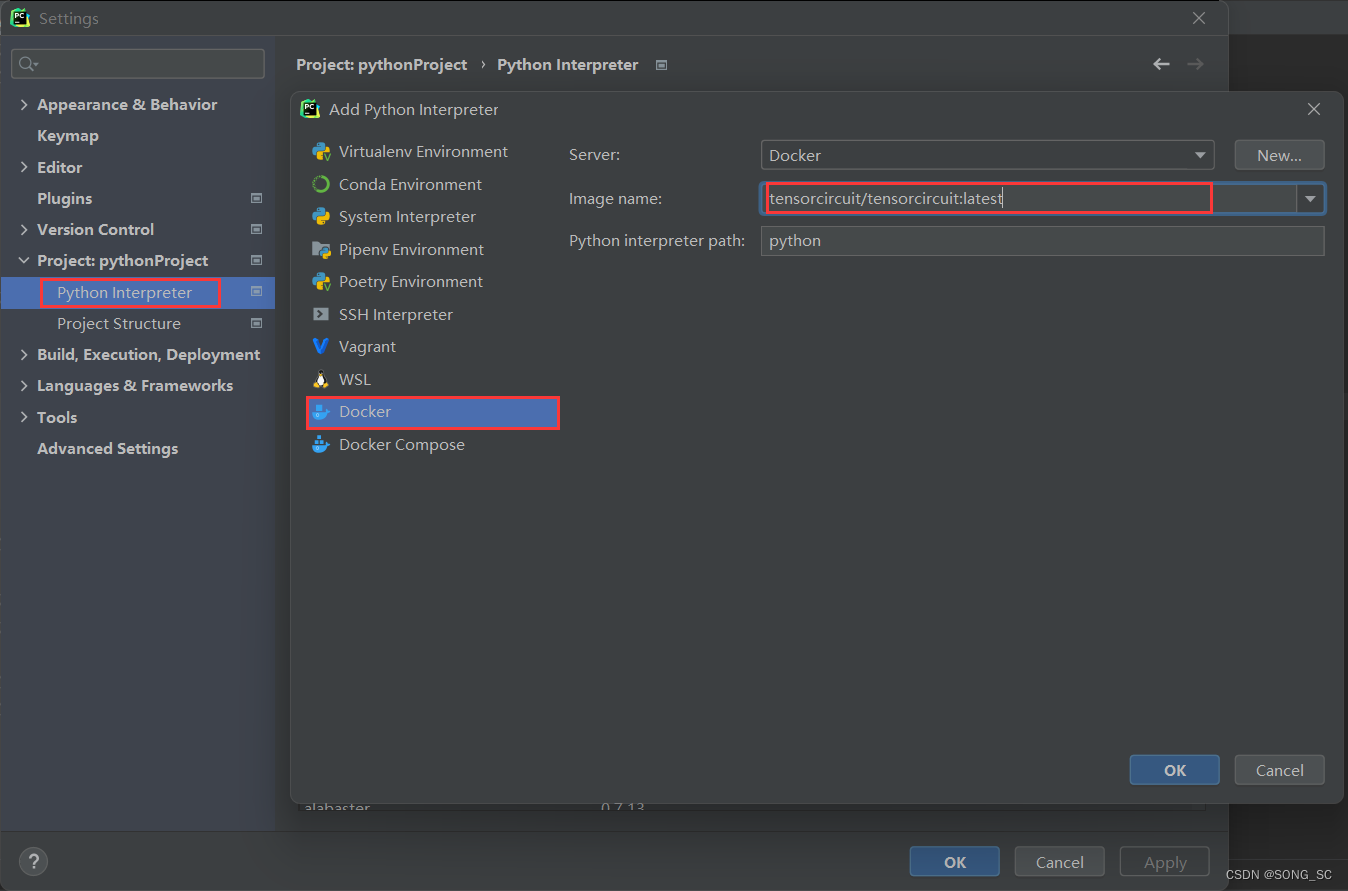Screen dimensions: 1348x891
Task: Cancel the Add Python Interpreter dialog
Action: coord(1279,769)
